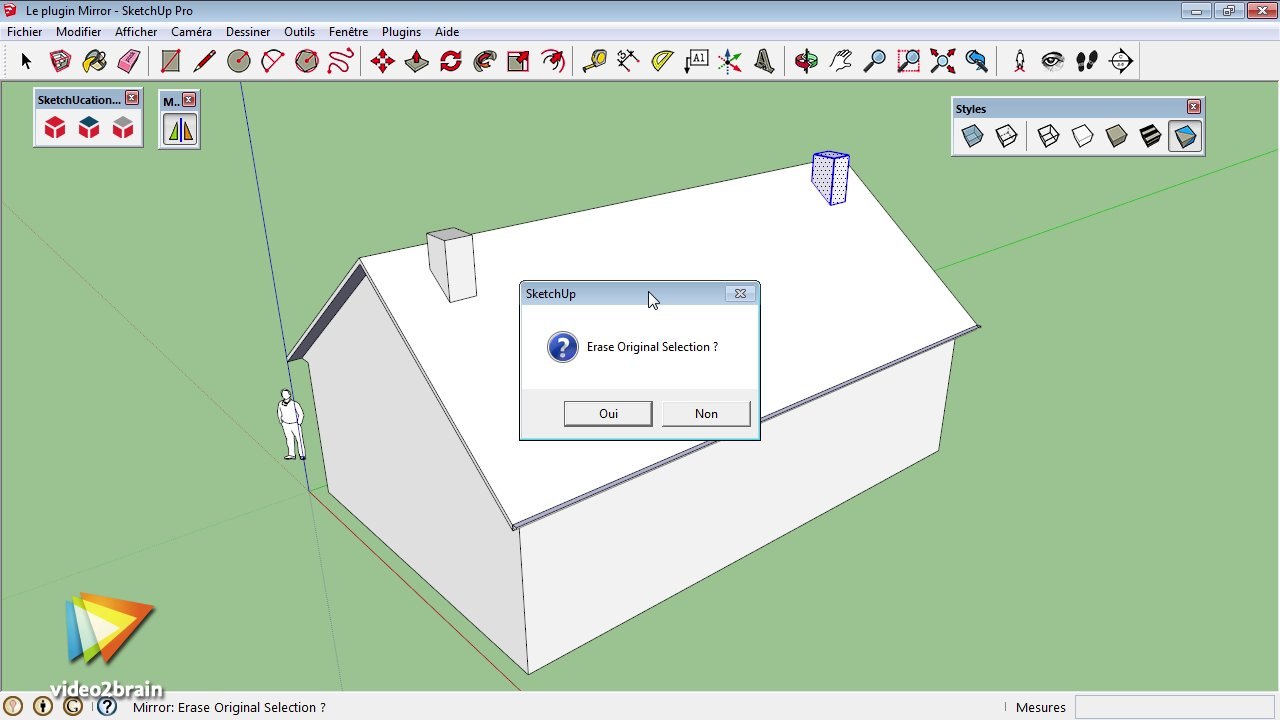This screenshot has height=720, width=1280.
Task: Select the Position Camera tool
Action: 1019,61
